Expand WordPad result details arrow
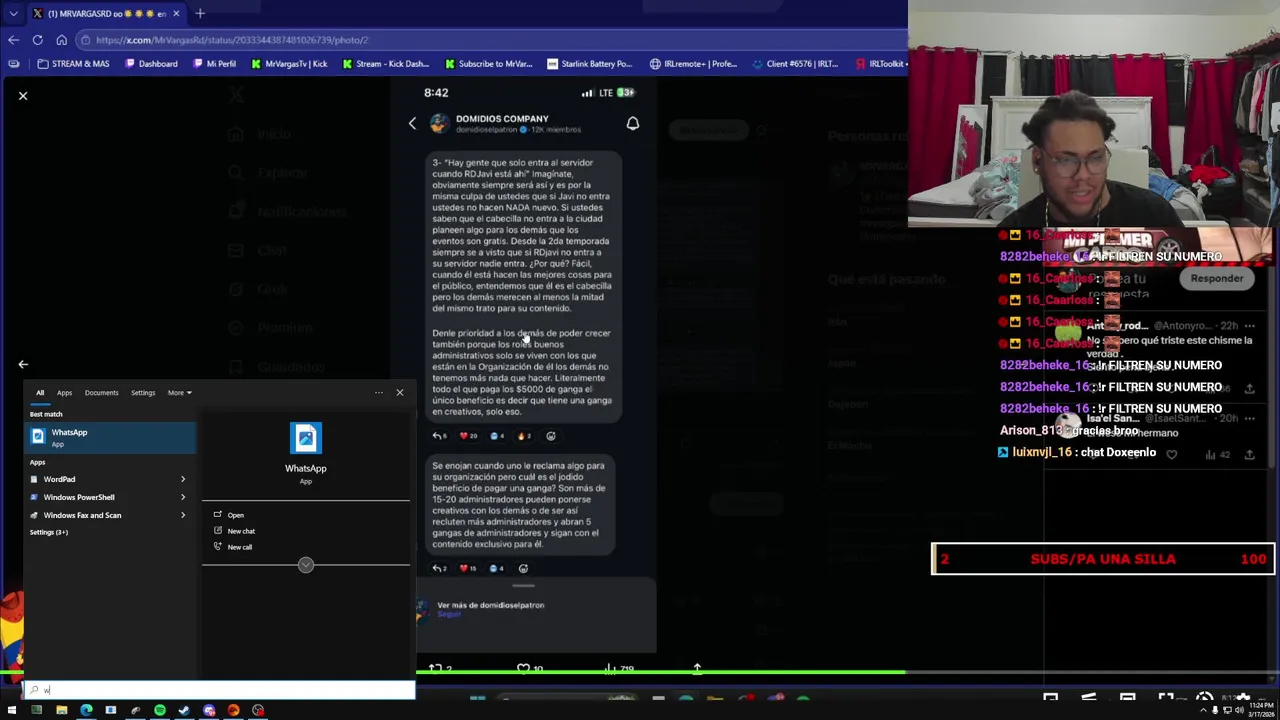This screenshot has height=720, width=1280. 183,479
